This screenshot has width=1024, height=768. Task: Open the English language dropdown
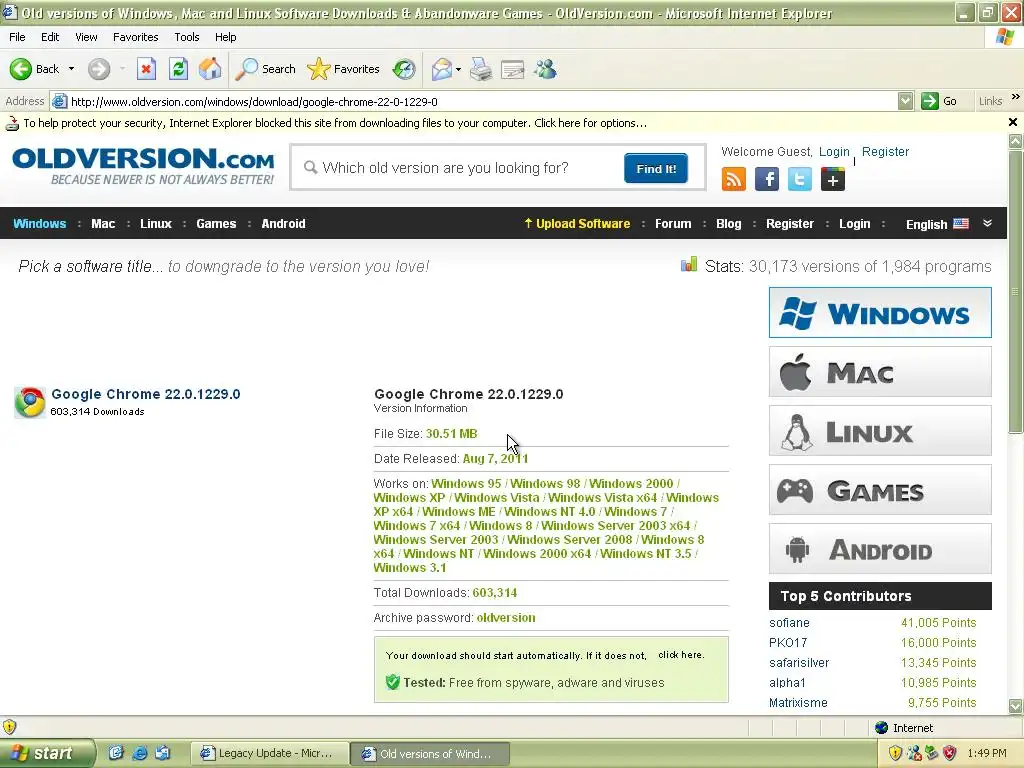(936, 224)
